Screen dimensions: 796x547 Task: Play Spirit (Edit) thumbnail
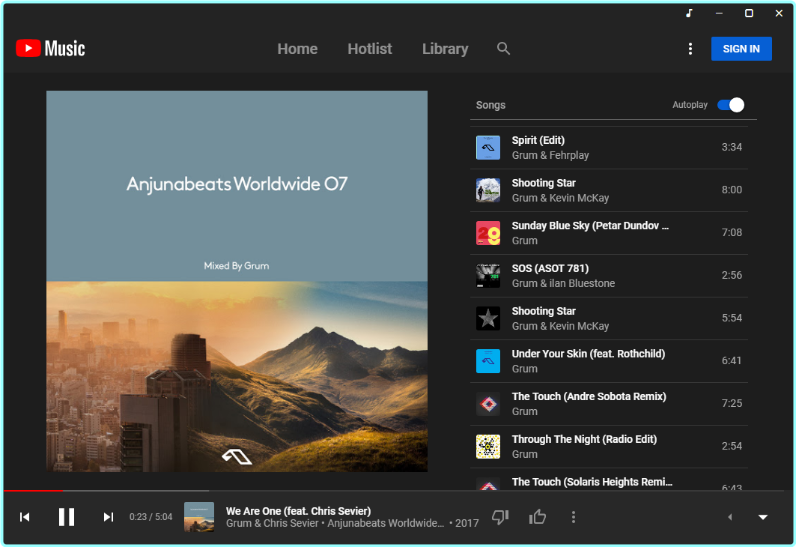coord(488,148)
